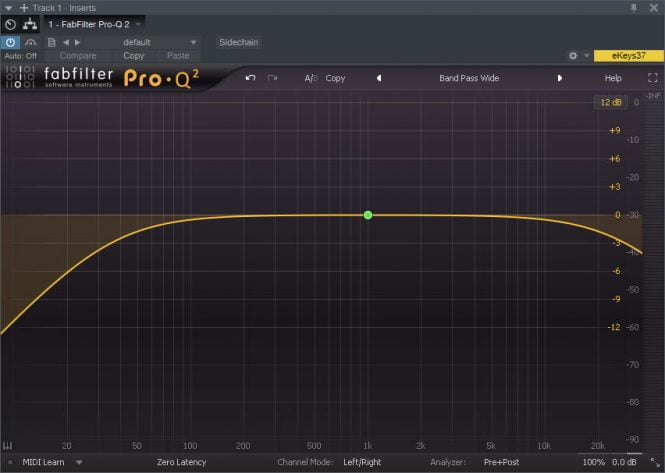Open the 12 dB display range menu
This screenshot has width=665, height=473.
coord(611,102)
